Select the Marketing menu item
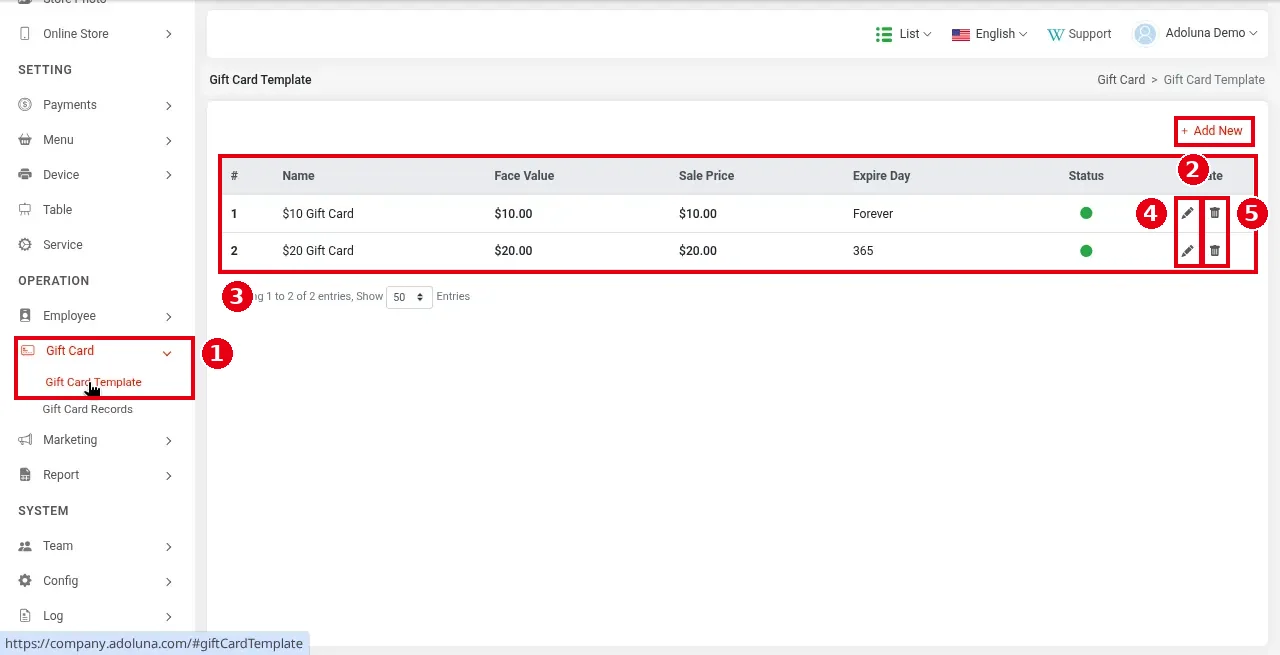This screenshot has width=1280, height=655. click(70, 440)
